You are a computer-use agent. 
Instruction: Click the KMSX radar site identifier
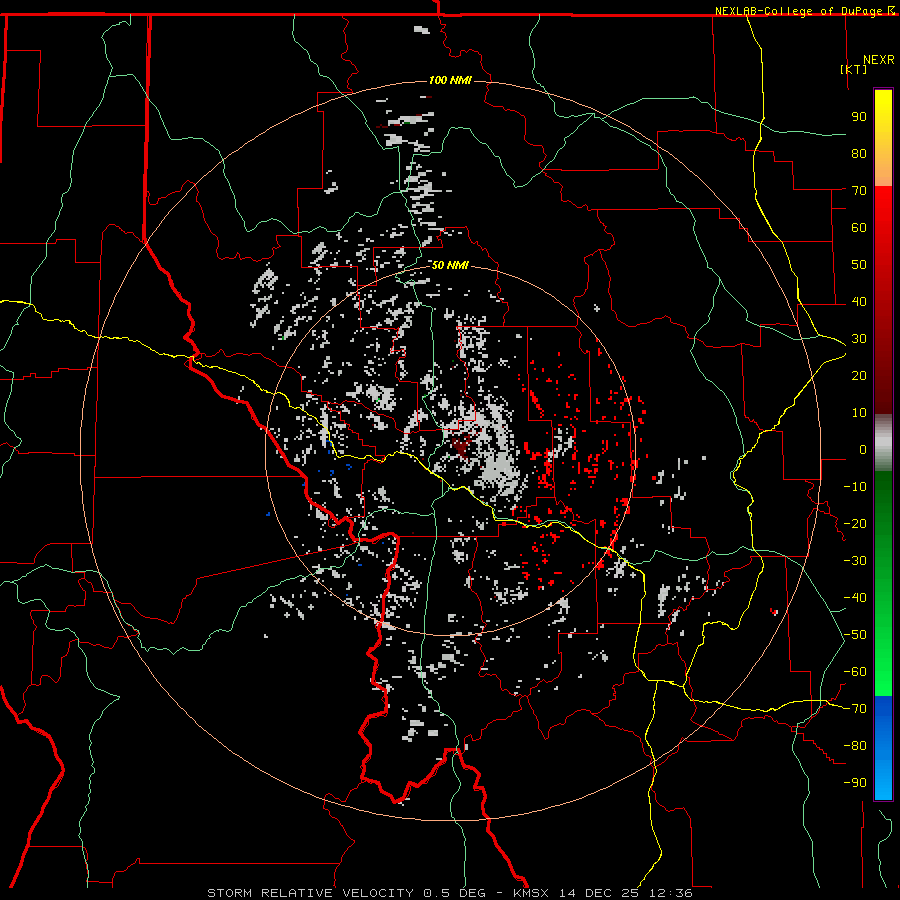530,893
